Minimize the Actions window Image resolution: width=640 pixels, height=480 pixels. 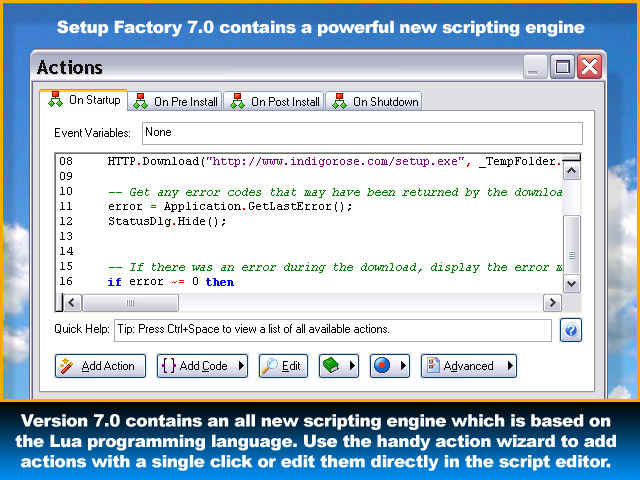pyautogui.click(x=535, y=67)
